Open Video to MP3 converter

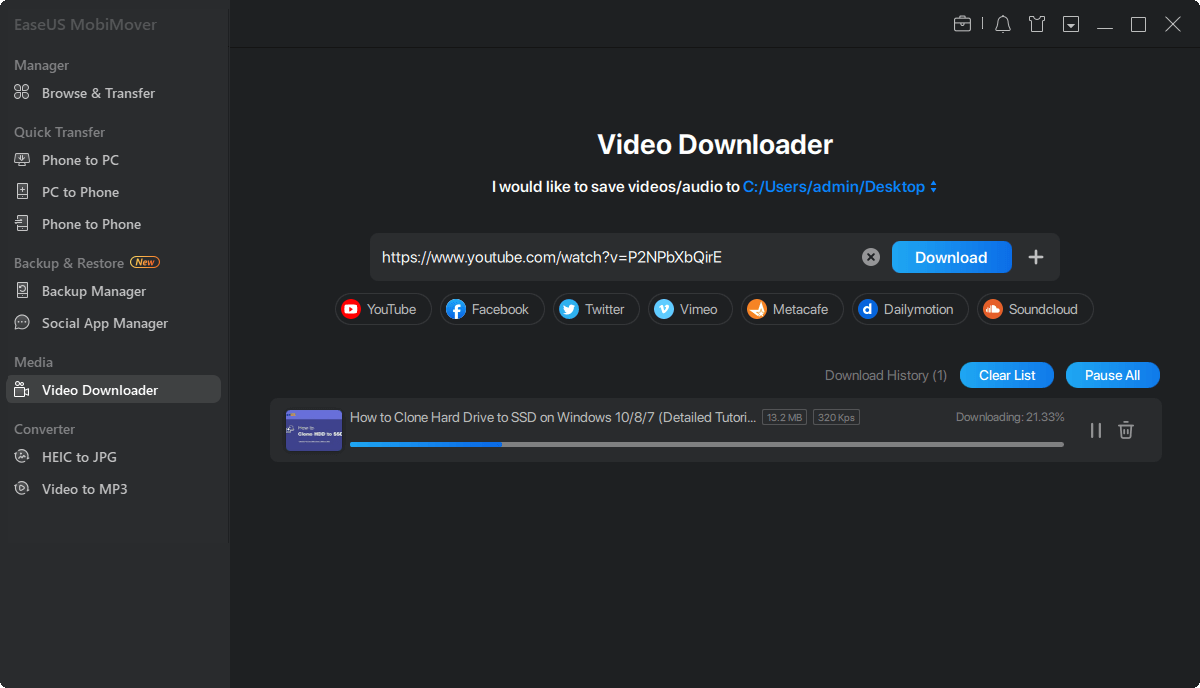pos(84,489)
